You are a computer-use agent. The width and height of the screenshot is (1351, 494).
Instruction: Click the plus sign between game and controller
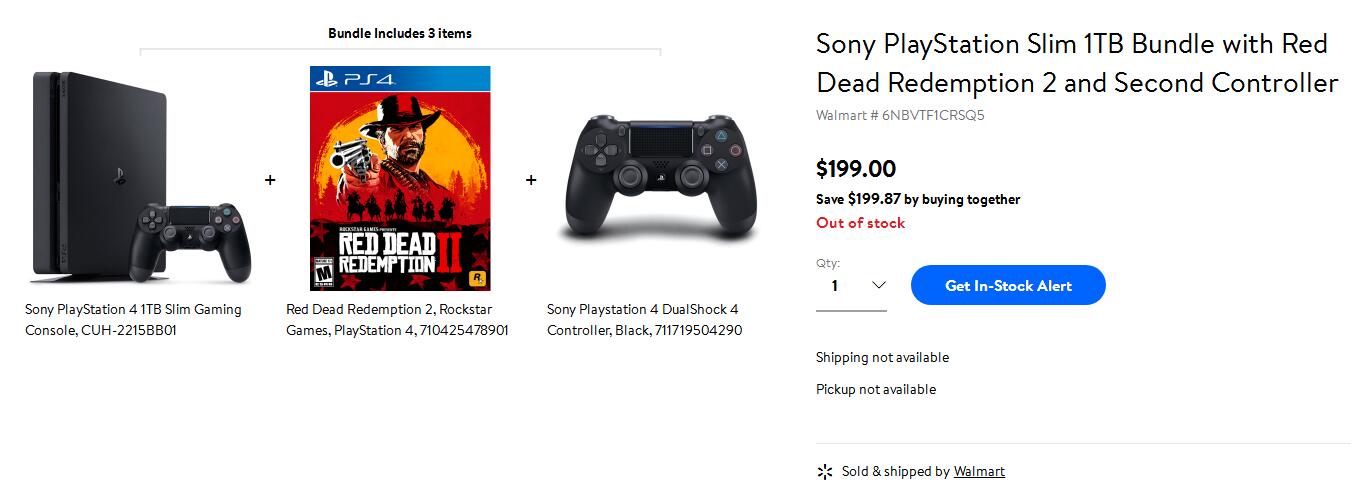[x=531, y=180]
